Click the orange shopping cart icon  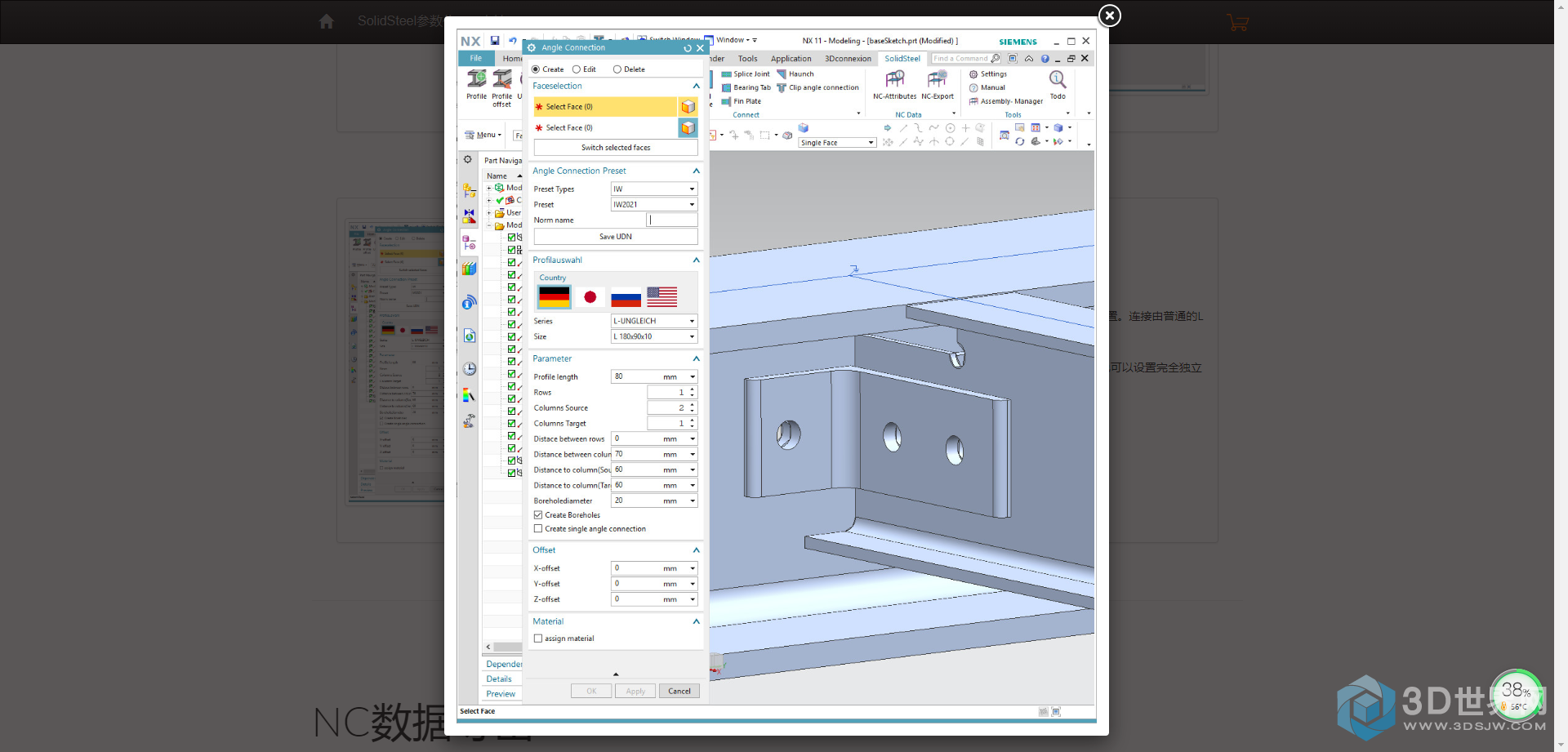click(x=1237, y=23)
